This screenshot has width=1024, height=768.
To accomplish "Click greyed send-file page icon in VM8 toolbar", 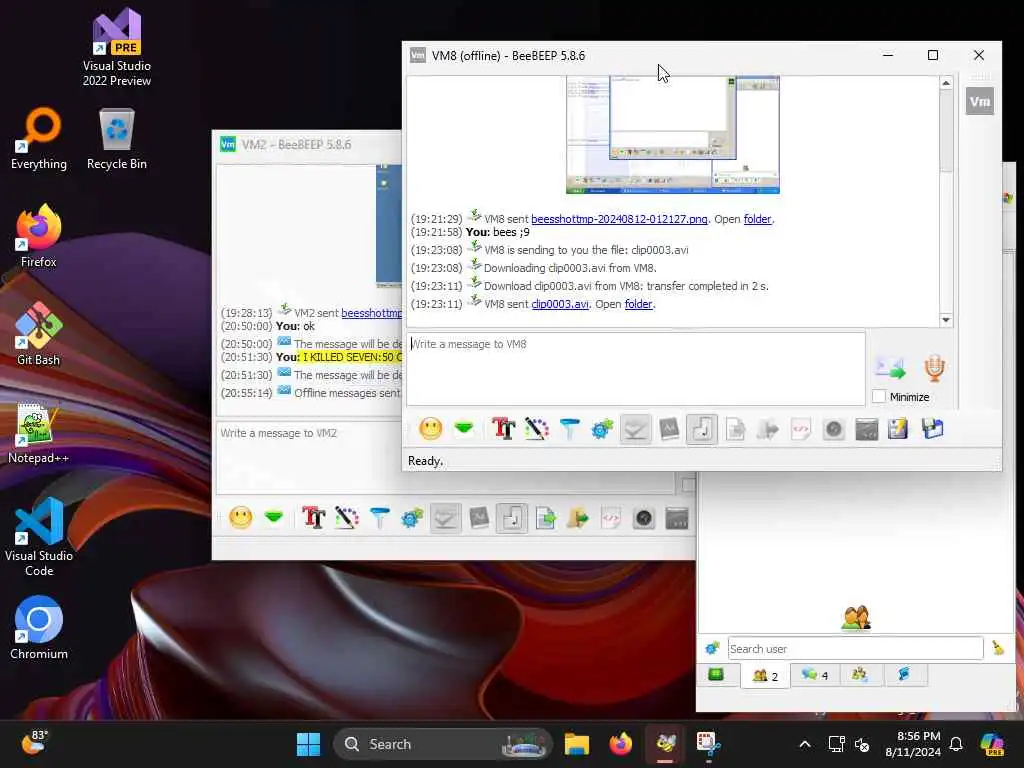I will click(735, 429).
